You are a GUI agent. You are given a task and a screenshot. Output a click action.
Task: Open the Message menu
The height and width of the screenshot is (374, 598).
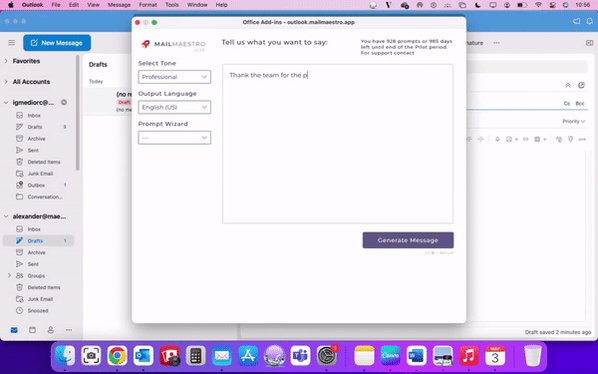119,5
